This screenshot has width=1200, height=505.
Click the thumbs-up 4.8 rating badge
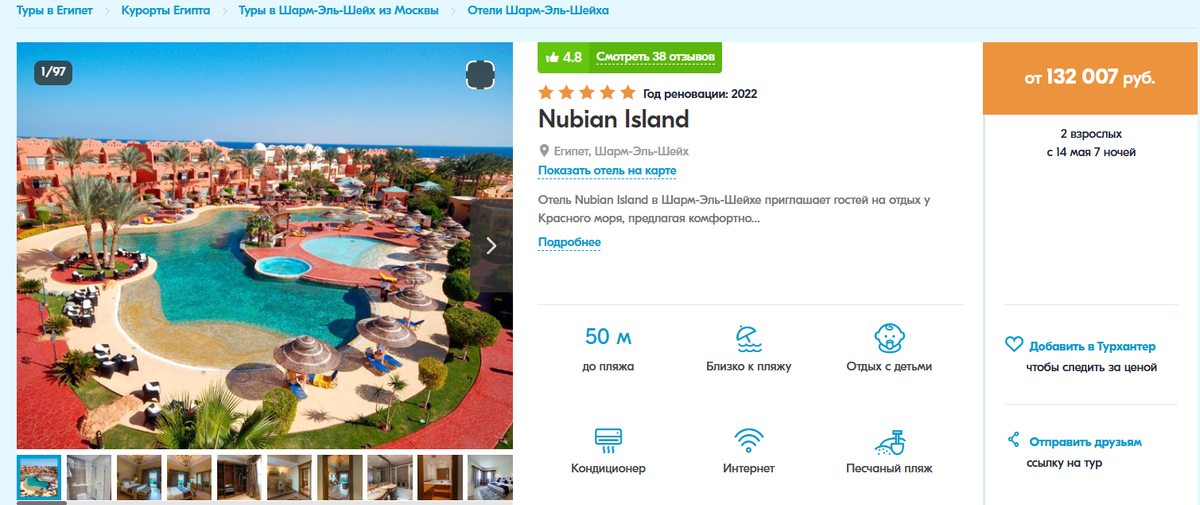click(563, 57)
